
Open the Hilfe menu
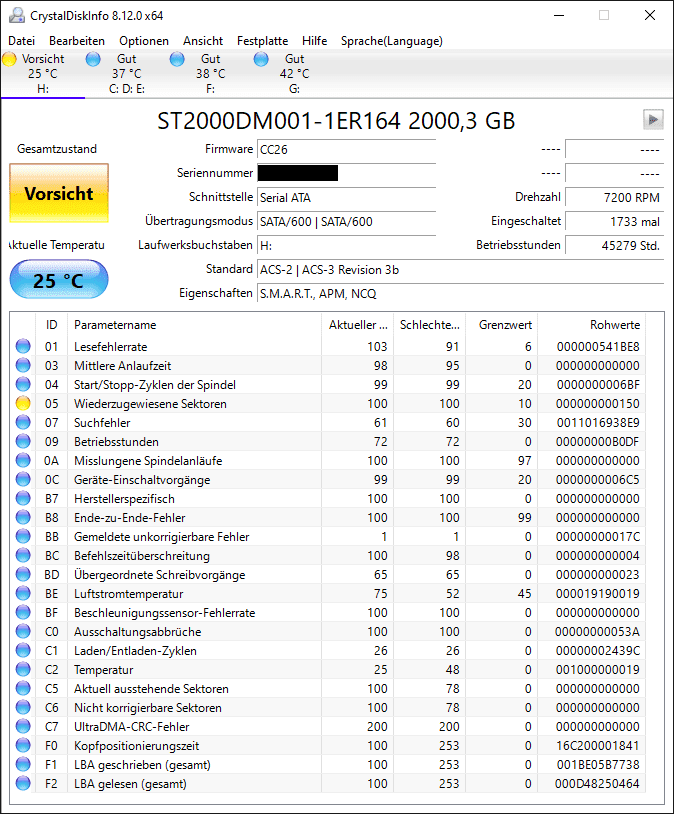(x=315, y=41)
